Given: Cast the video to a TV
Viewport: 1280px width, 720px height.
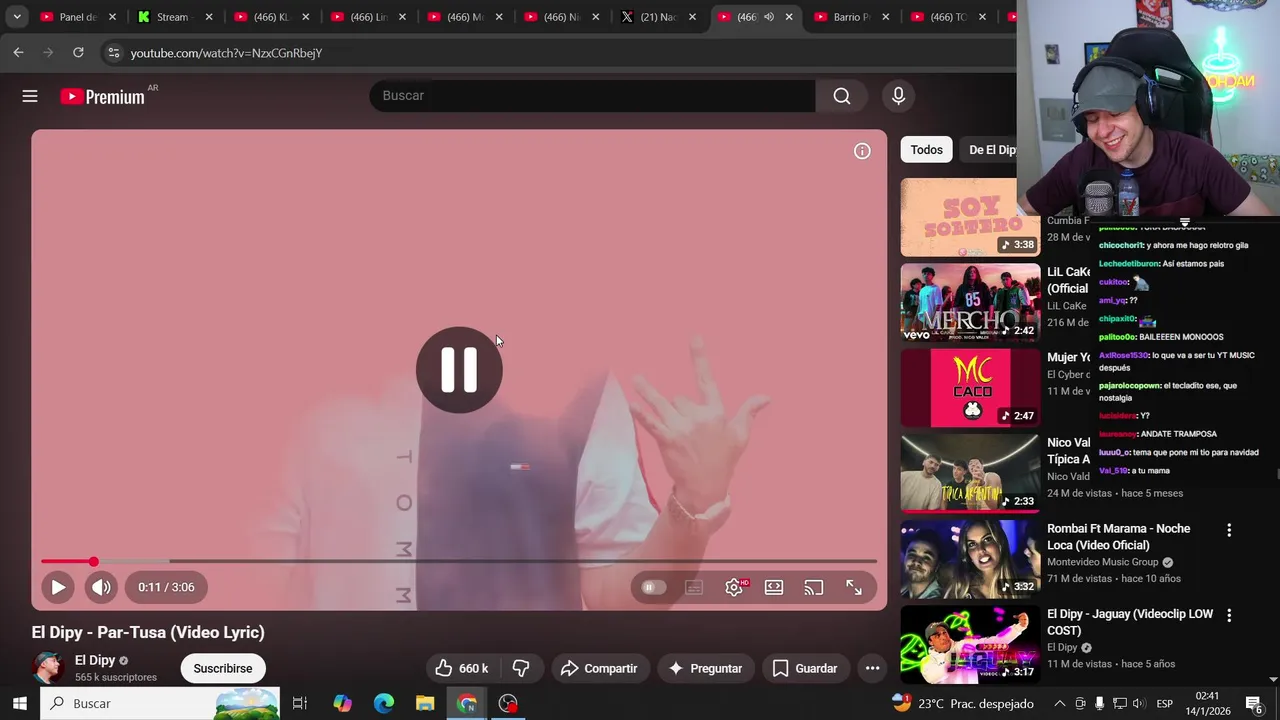Looking at the screenshot, I should (814, 587).
